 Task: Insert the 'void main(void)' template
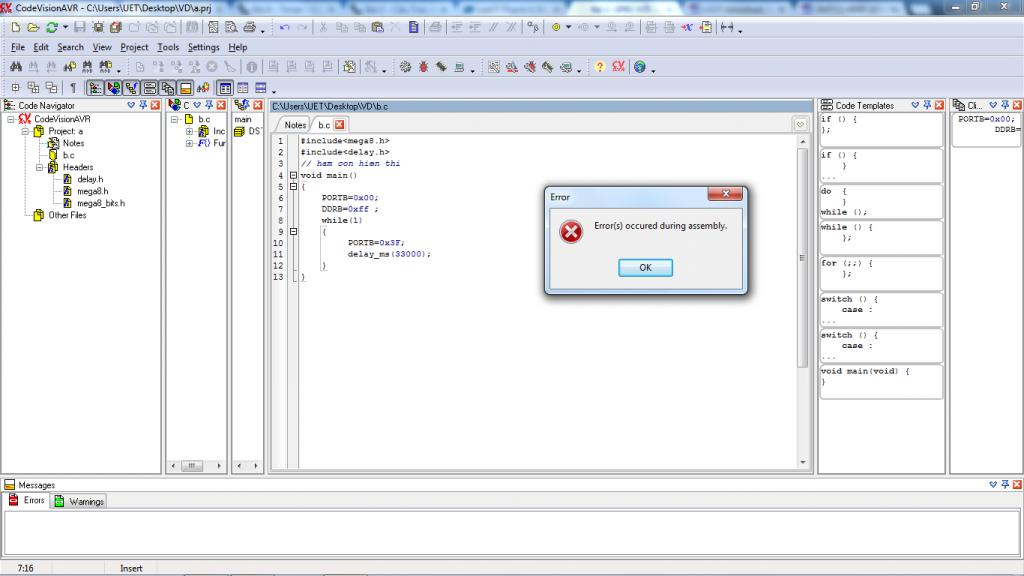point(880,380)
